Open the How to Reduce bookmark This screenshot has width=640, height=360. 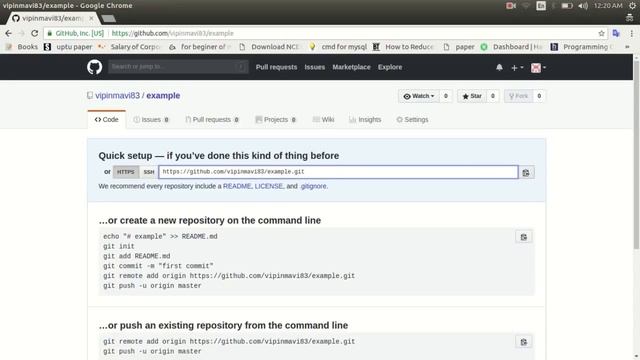click(403, 47)
